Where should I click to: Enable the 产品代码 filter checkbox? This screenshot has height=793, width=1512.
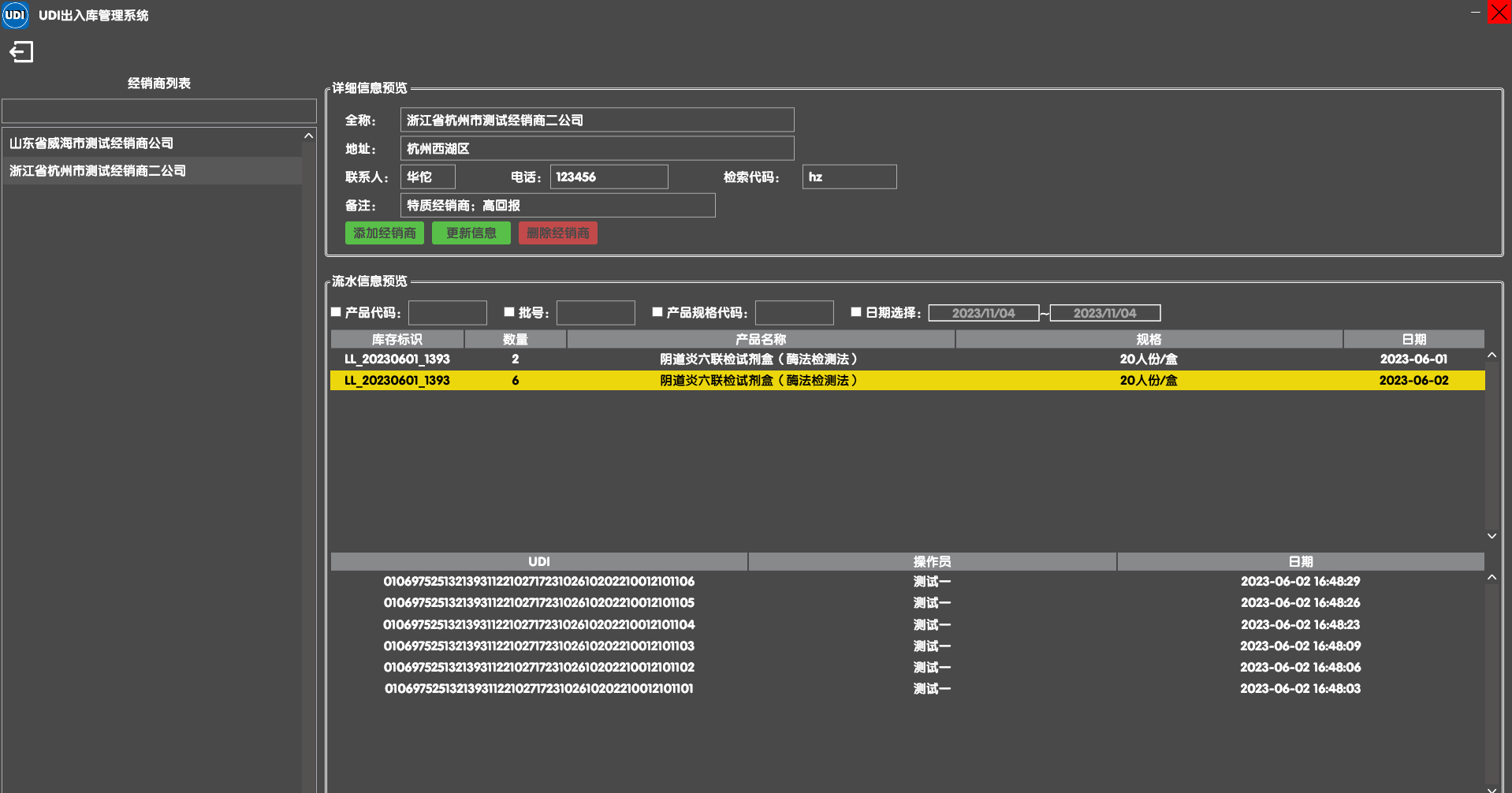(336, 312)
